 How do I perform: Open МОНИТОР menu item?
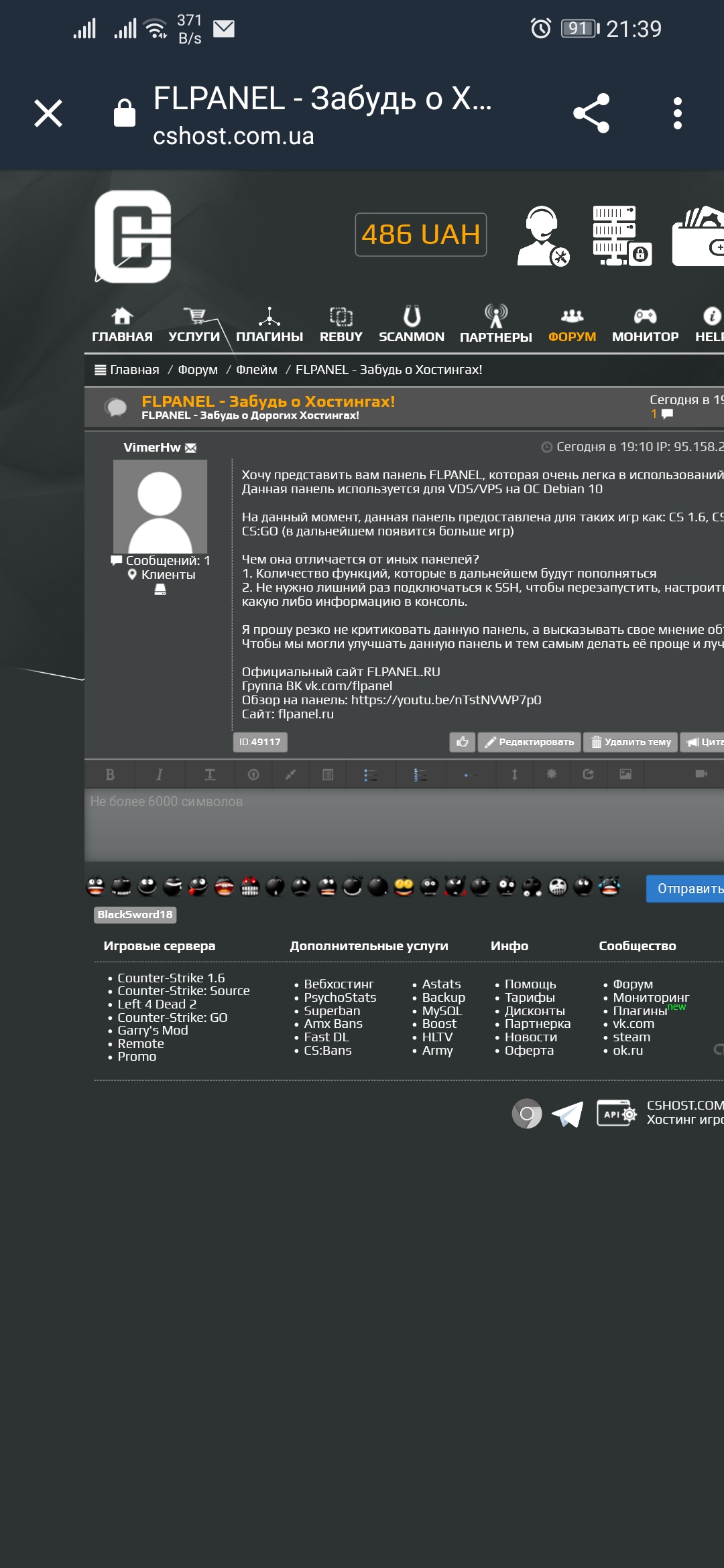pos(645,325)
